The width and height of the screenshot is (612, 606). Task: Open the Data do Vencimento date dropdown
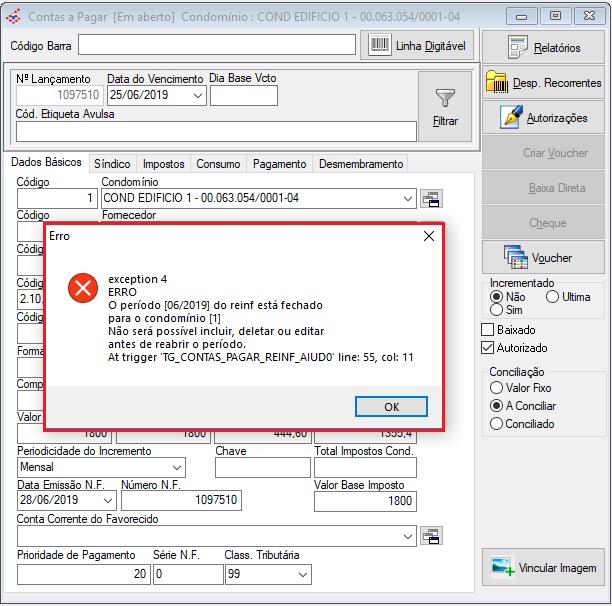[x=198, y=96]
